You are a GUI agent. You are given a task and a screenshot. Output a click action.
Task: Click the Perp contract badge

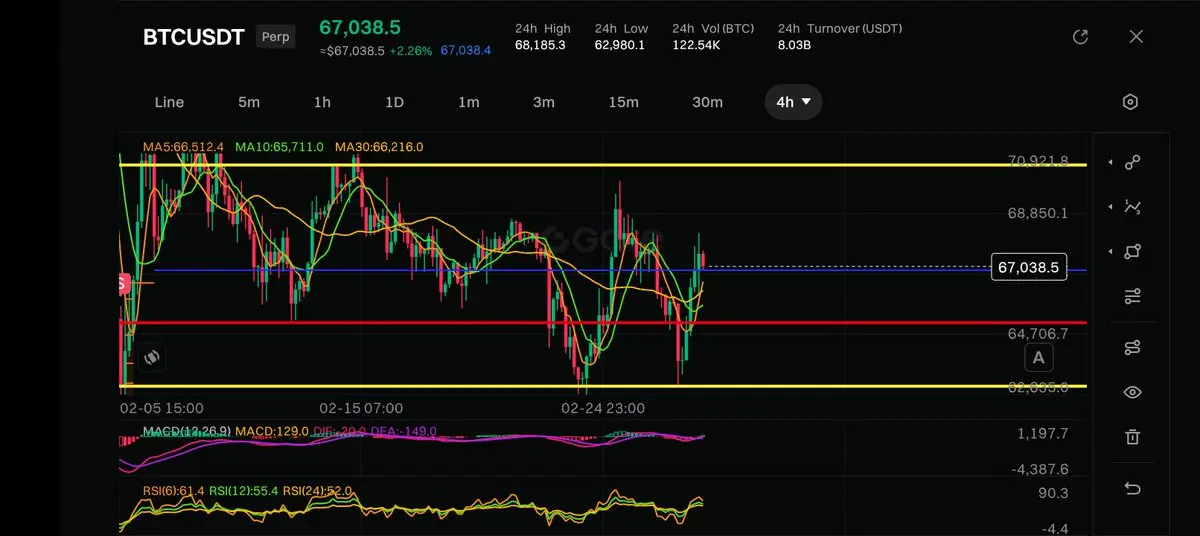pyautogui.click(x=275, y=37)
